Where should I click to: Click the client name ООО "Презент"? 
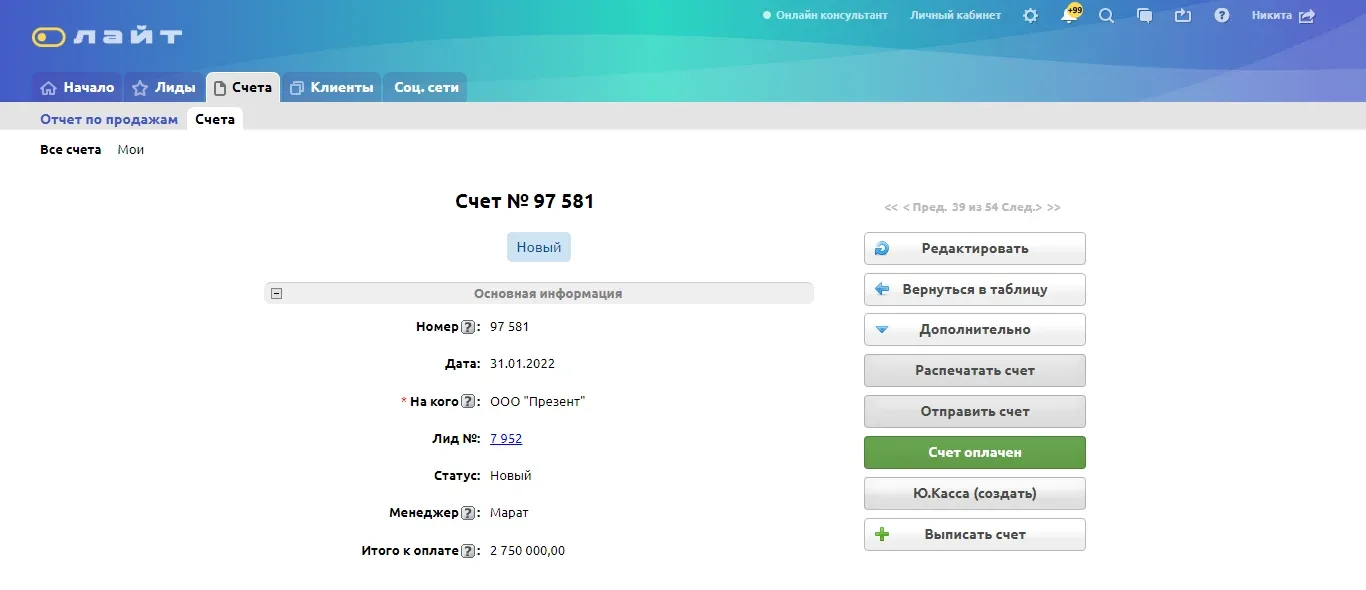(537, 402)
